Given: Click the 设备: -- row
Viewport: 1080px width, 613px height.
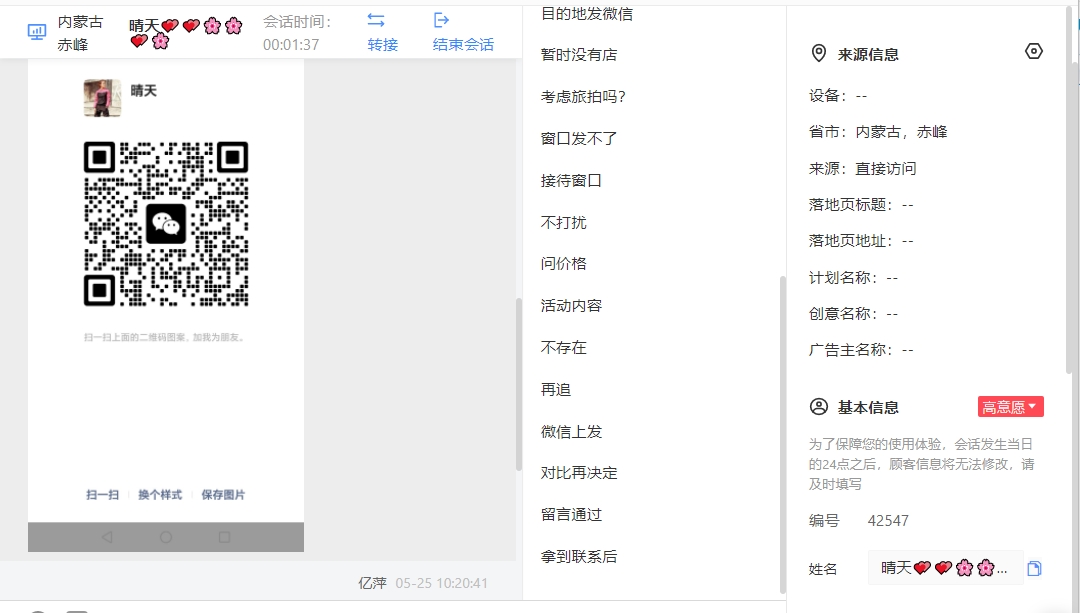Looking at the screenshot, I should 838,96.
